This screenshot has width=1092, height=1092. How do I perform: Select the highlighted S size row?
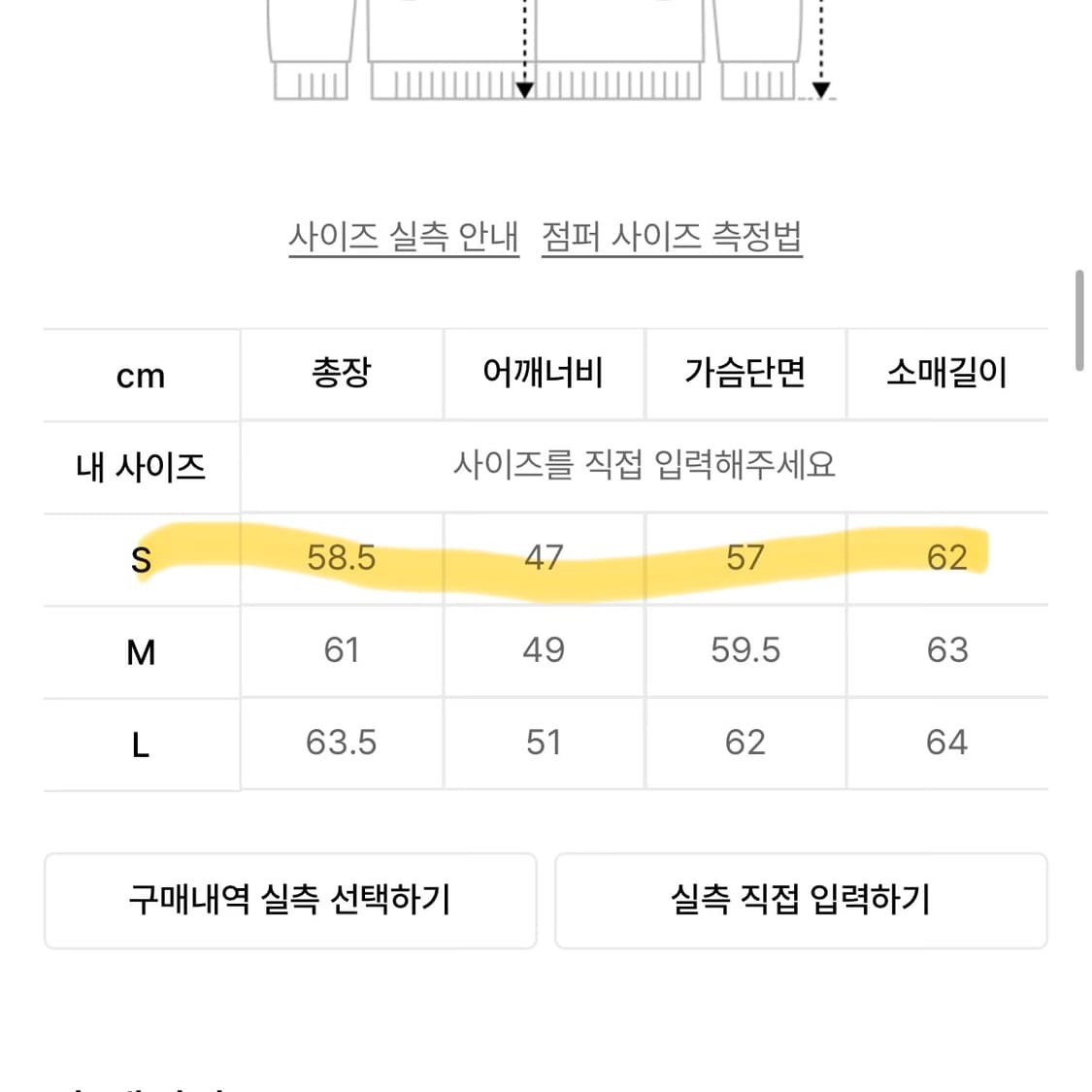tap(141, 559)
